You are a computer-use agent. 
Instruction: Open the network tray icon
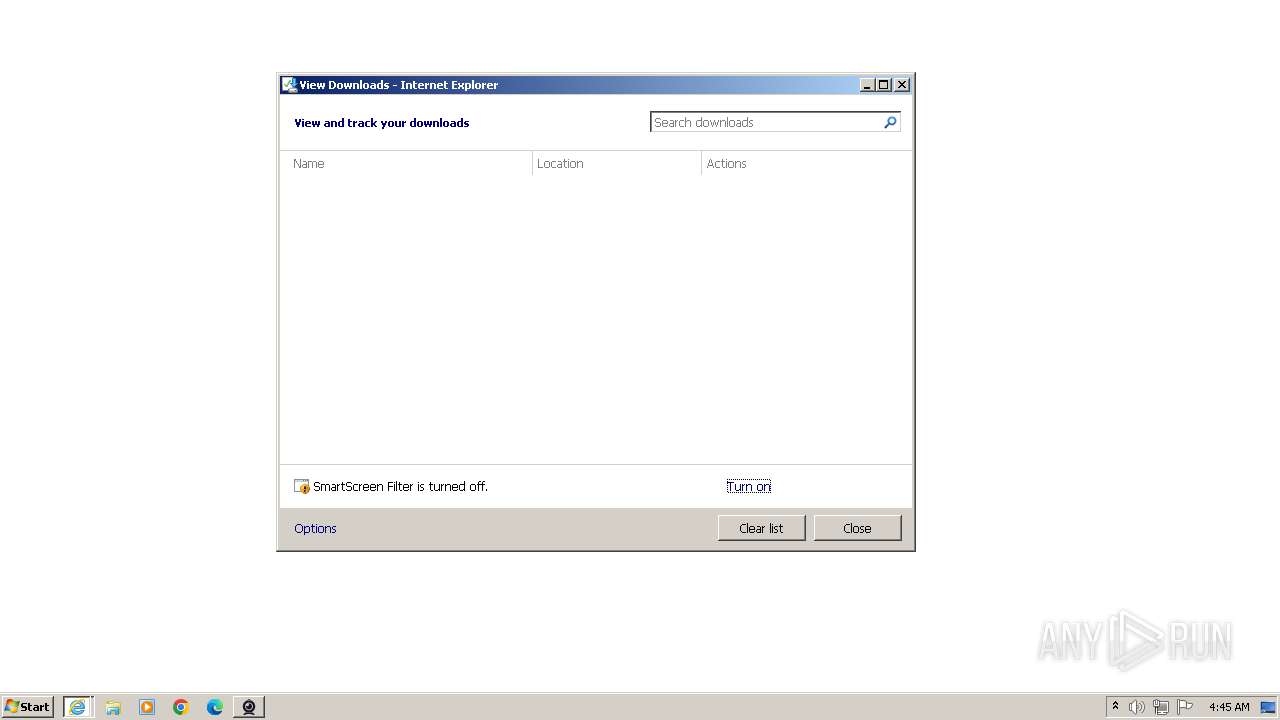1161,707
